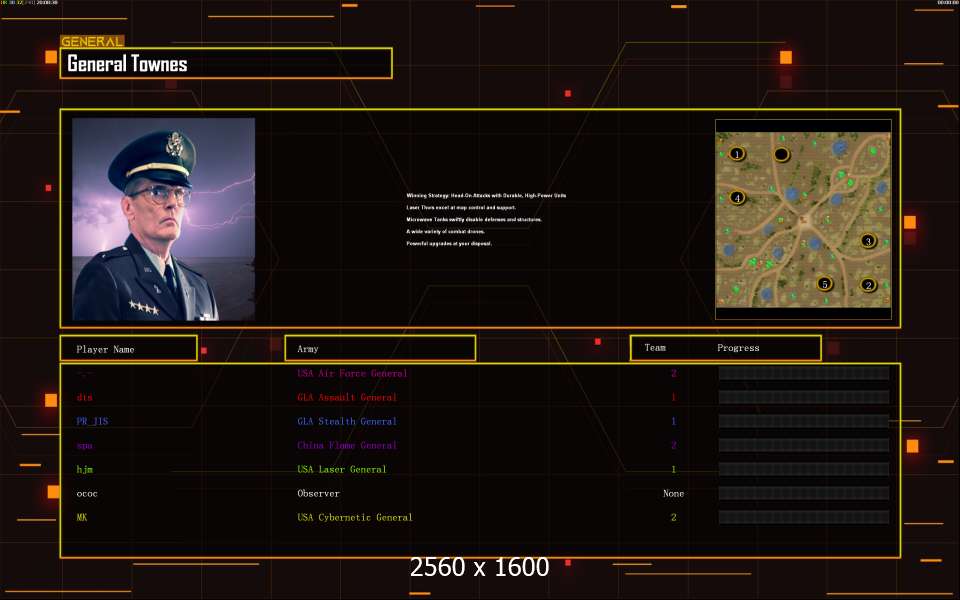
Task: Click the Microwave Tanks description line
Action: pos(474,219)
